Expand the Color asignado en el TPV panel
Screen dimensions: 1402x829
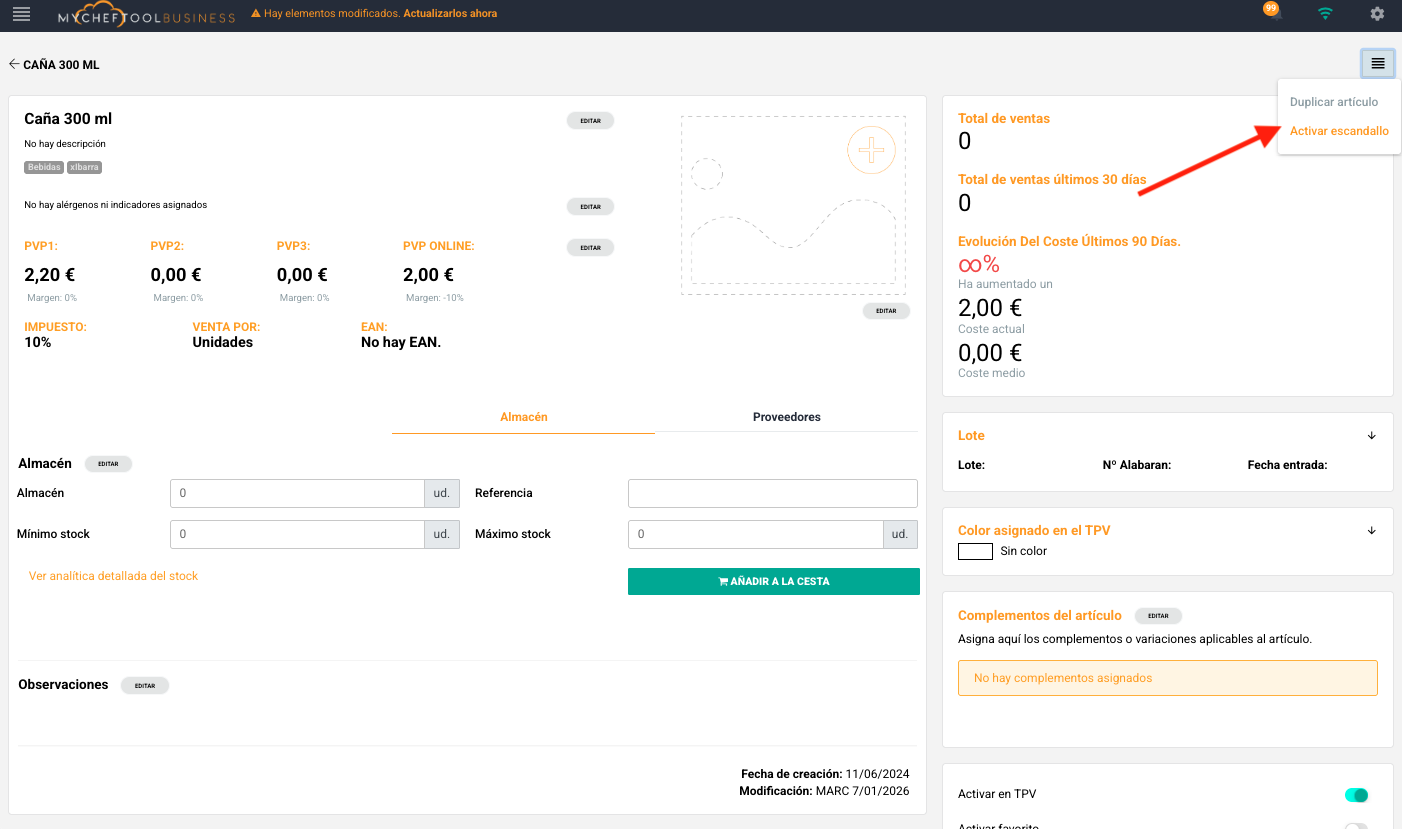[x=1371, y=531]
